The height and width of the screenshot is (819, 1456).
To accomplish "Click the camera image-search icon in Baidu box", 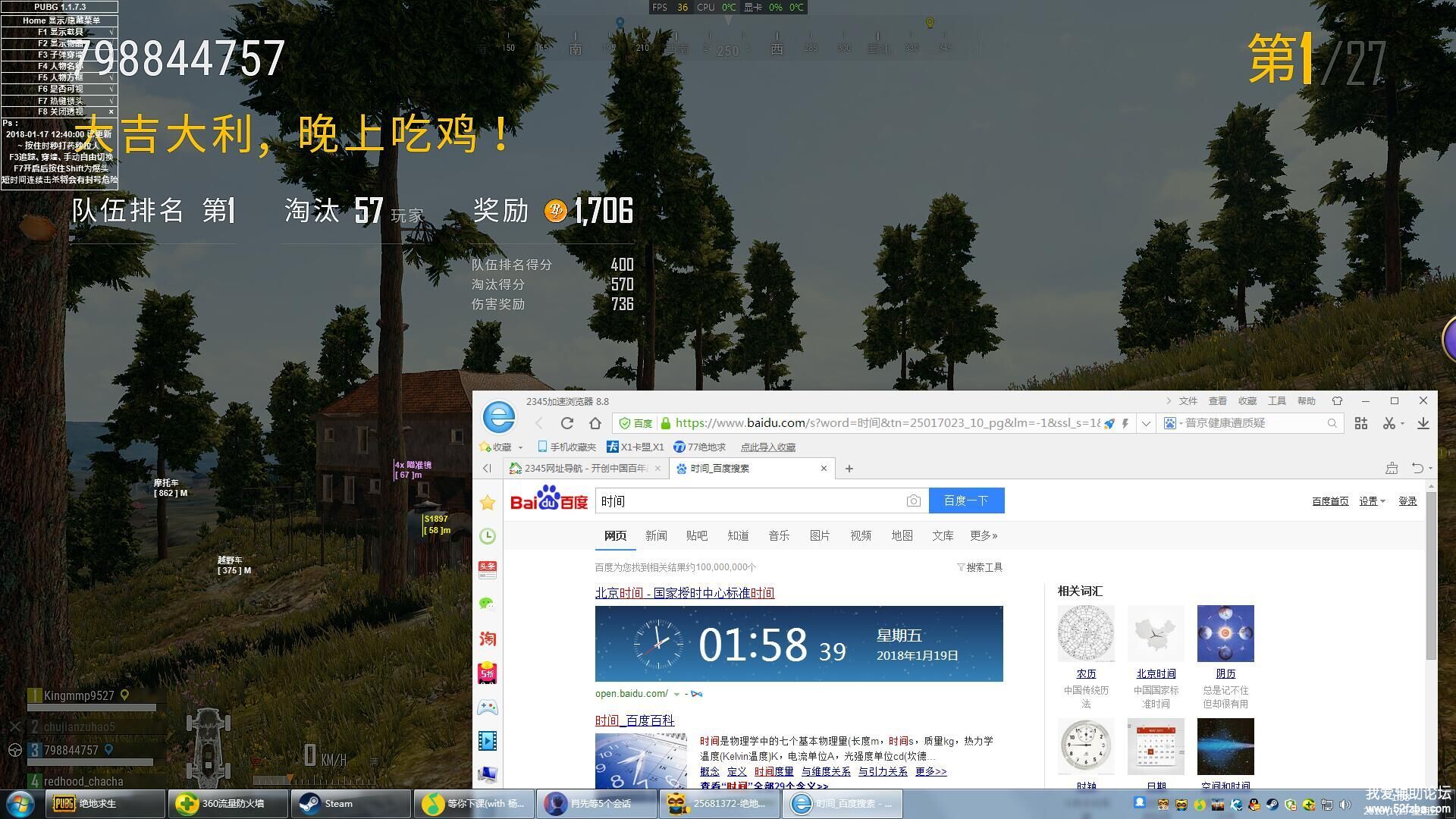I will coord(913,500).
